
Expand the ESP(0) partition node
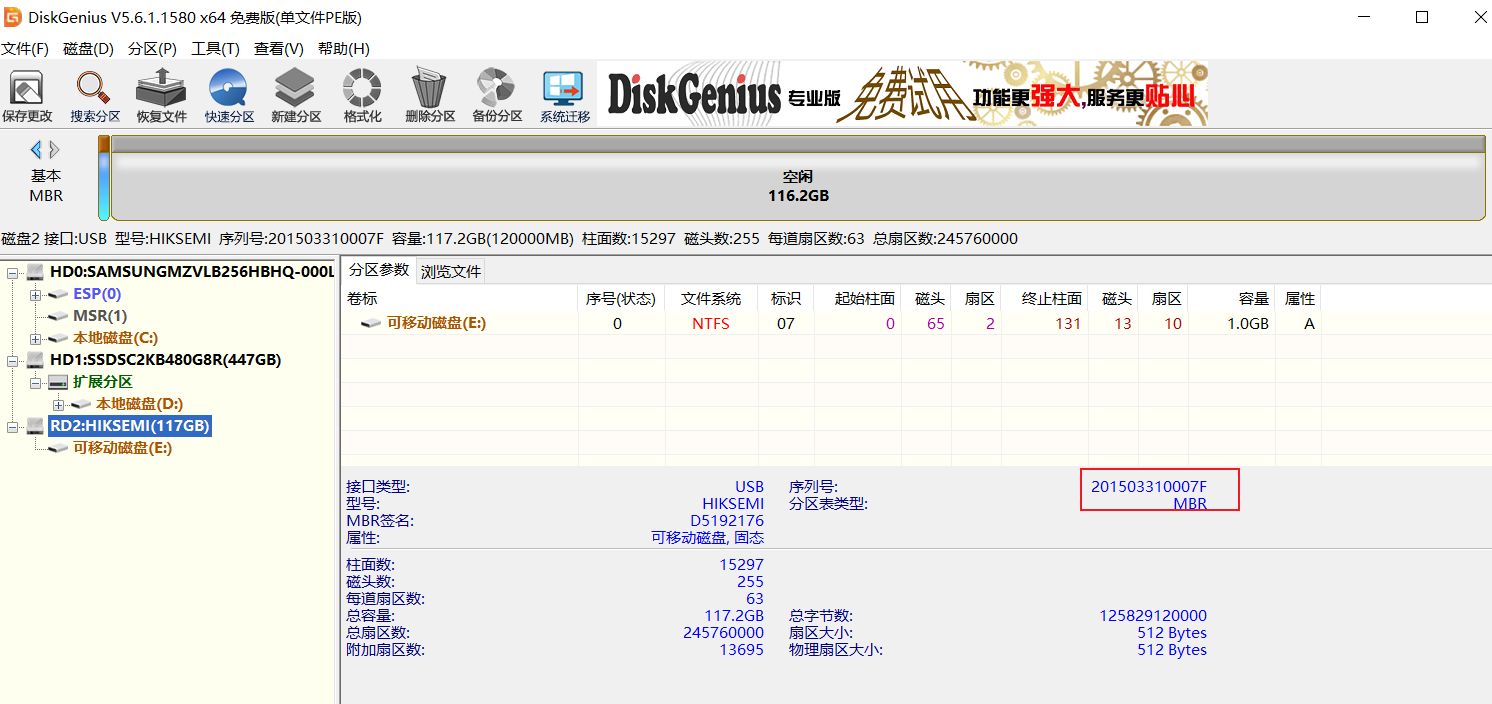click(36, 294)
